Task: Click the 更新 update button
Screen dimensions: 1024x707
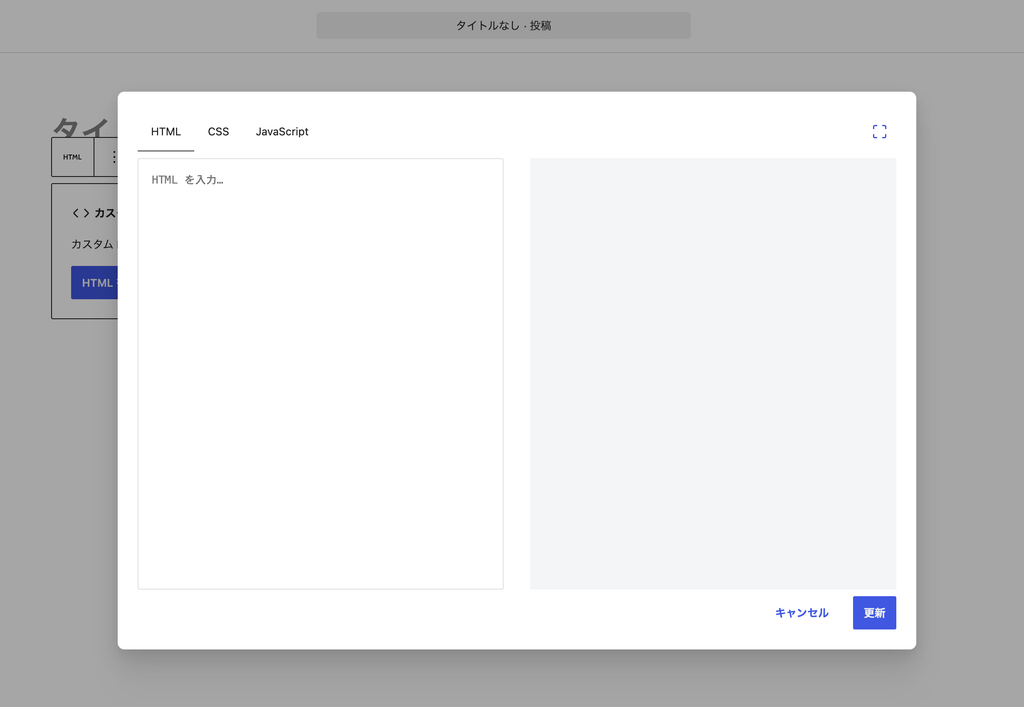Action: 874,613
